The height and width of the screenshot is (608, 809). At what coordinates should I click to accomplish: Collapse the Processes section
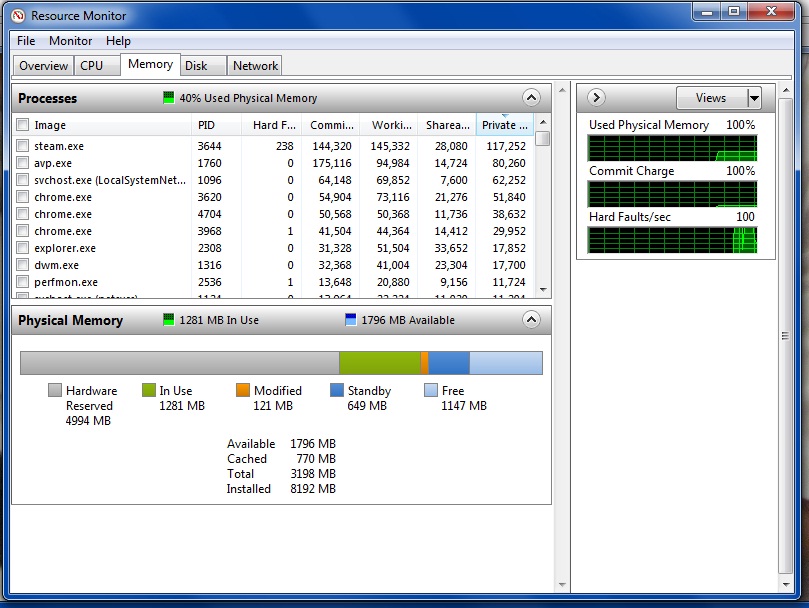pyautogui.click(x=531, y=98)
